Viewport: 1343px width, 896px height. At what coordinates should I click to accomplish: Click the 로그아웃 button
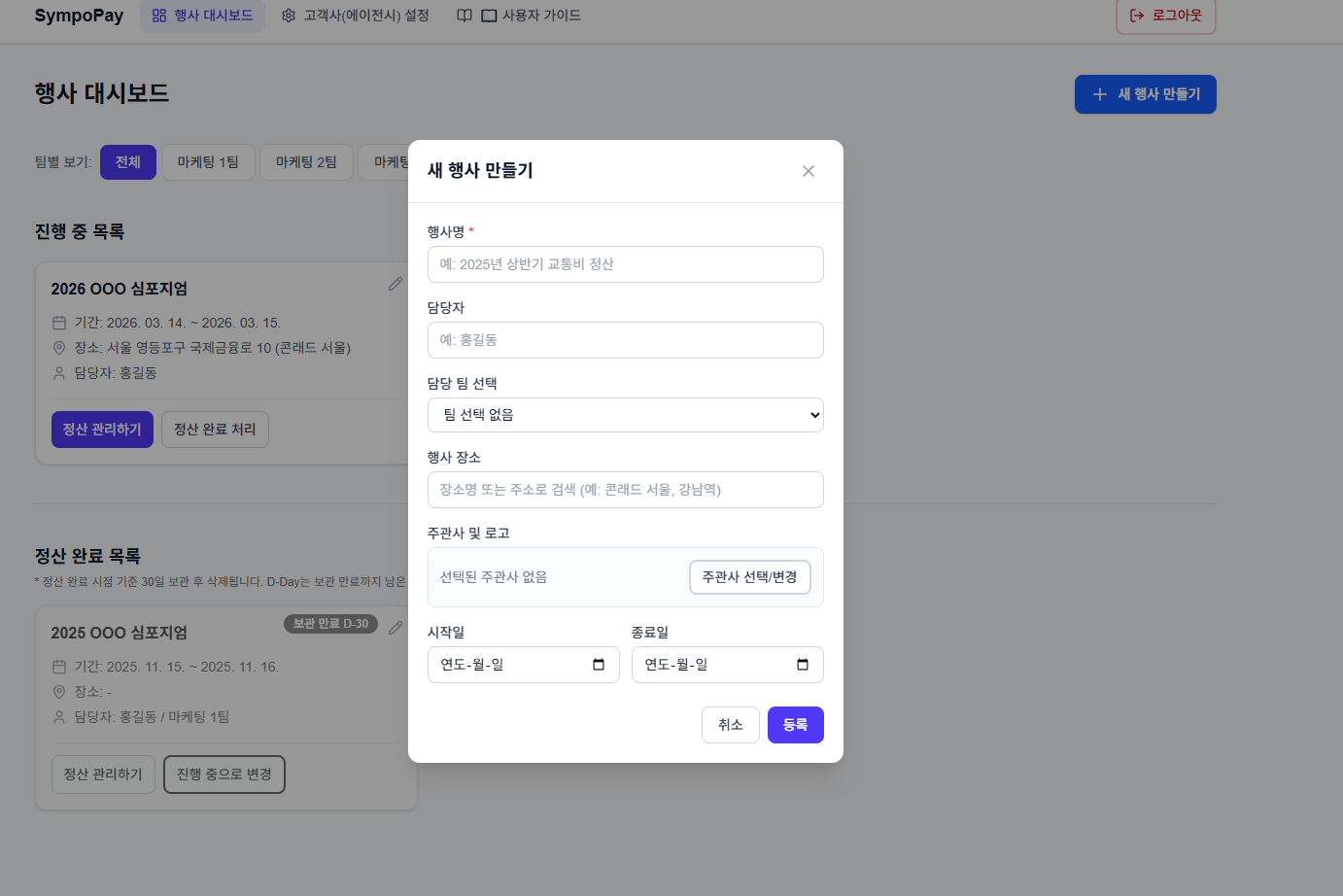1165,16
